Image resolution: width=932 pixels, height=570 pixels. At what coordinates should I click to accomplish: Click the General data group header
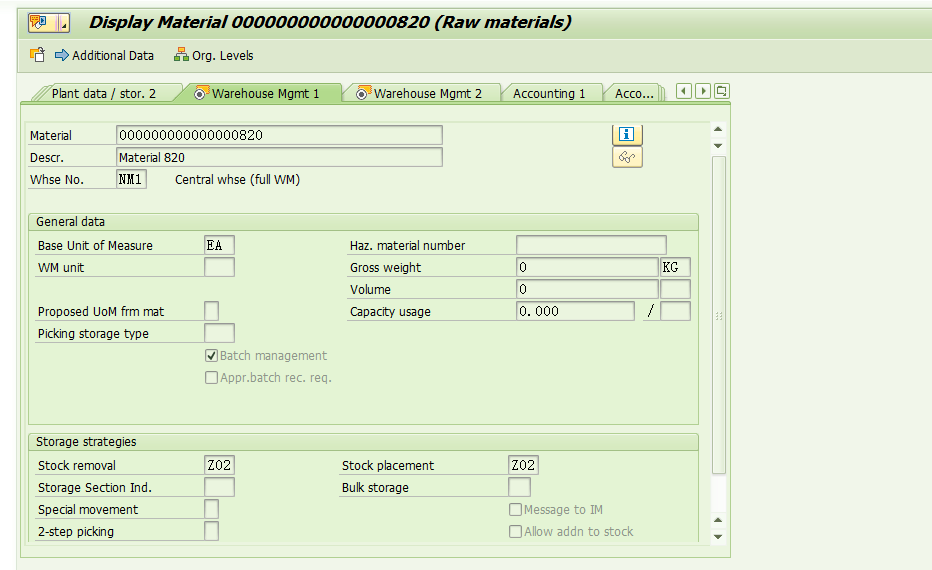tap(363, 222)
